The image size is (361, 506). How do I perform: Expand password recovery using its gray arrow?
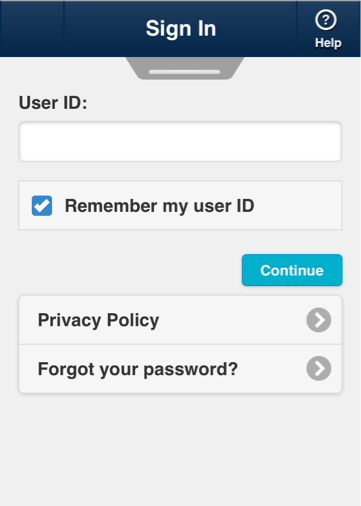[x=319, y=369]
